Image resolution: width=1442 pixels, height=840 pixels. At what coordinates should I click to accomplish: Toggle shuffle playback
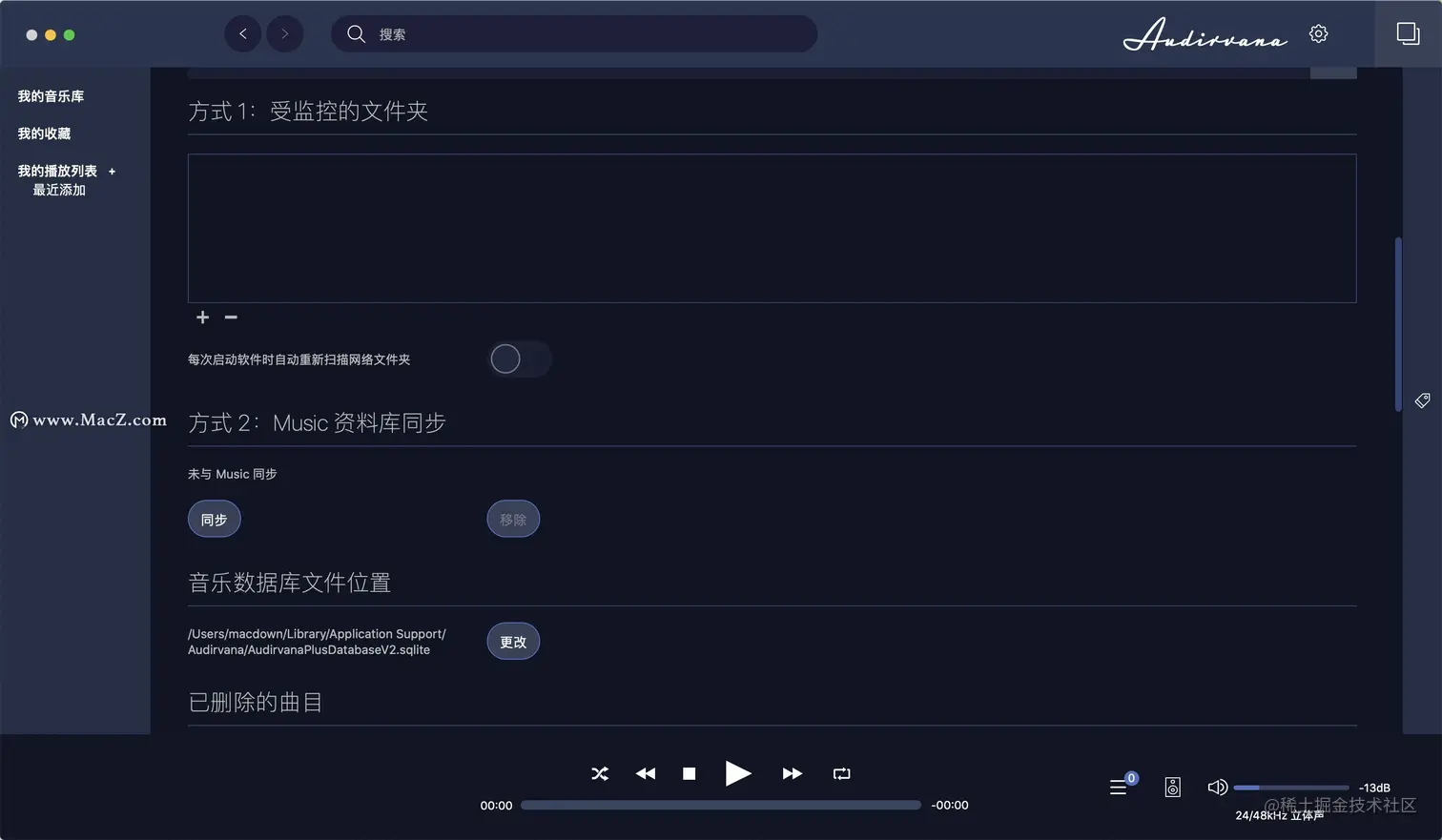pyautogui.click(x=600, y=773)
